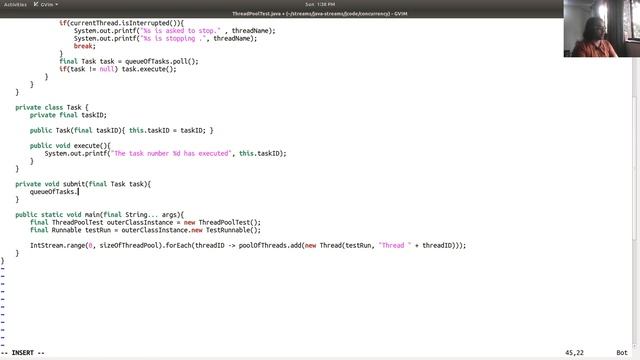
Task: Open the GVim application menu
Action: [46, 4]
